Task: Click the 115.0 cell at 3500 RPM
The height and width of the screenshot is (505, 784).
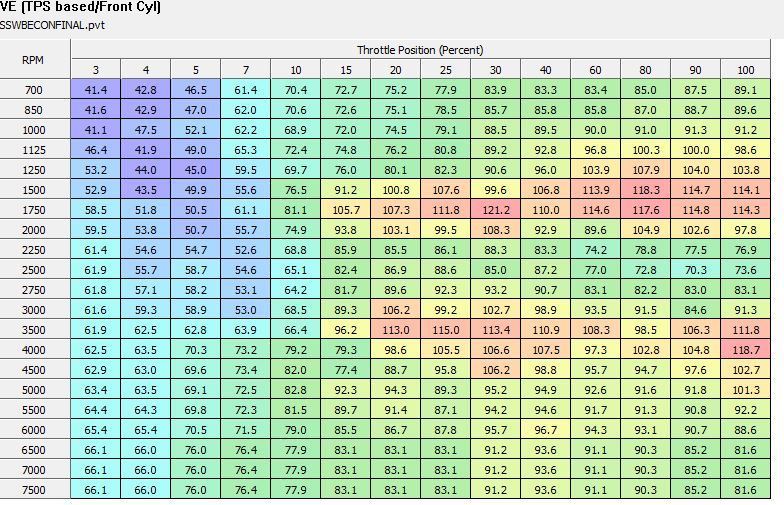Action: pos(445,330)
